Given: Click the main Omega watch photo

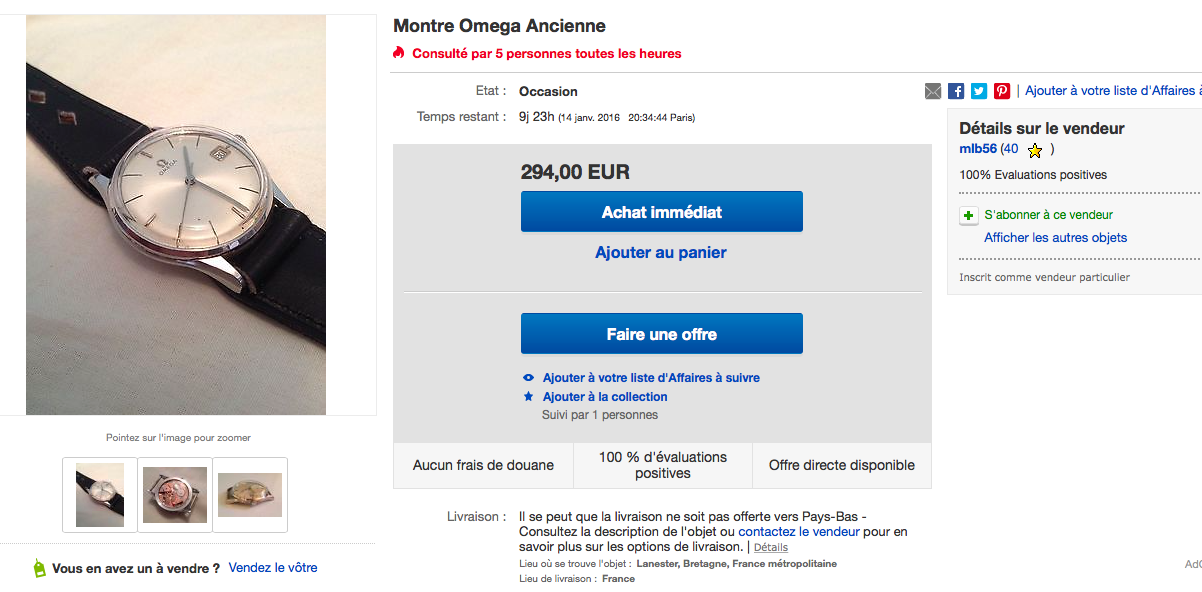Looking at the screenshot, I should click(x=176, y=214).
